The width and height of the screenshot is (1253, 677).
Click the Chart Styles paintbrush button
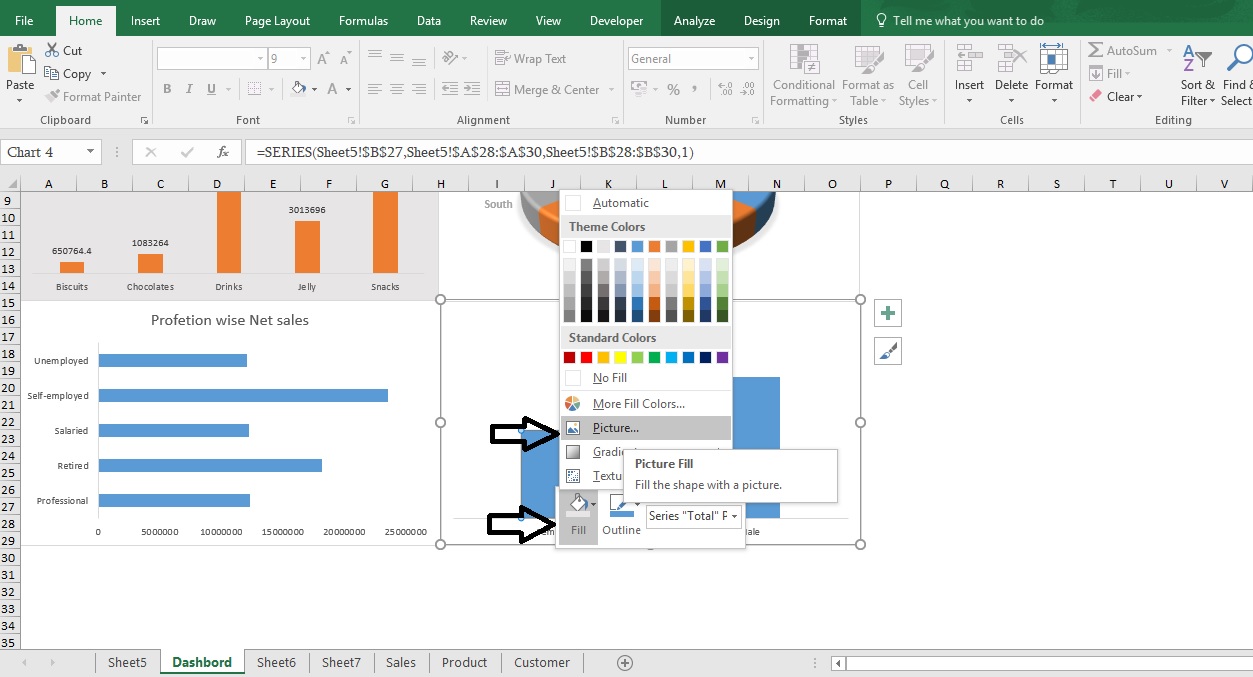[x=888, y=351]
